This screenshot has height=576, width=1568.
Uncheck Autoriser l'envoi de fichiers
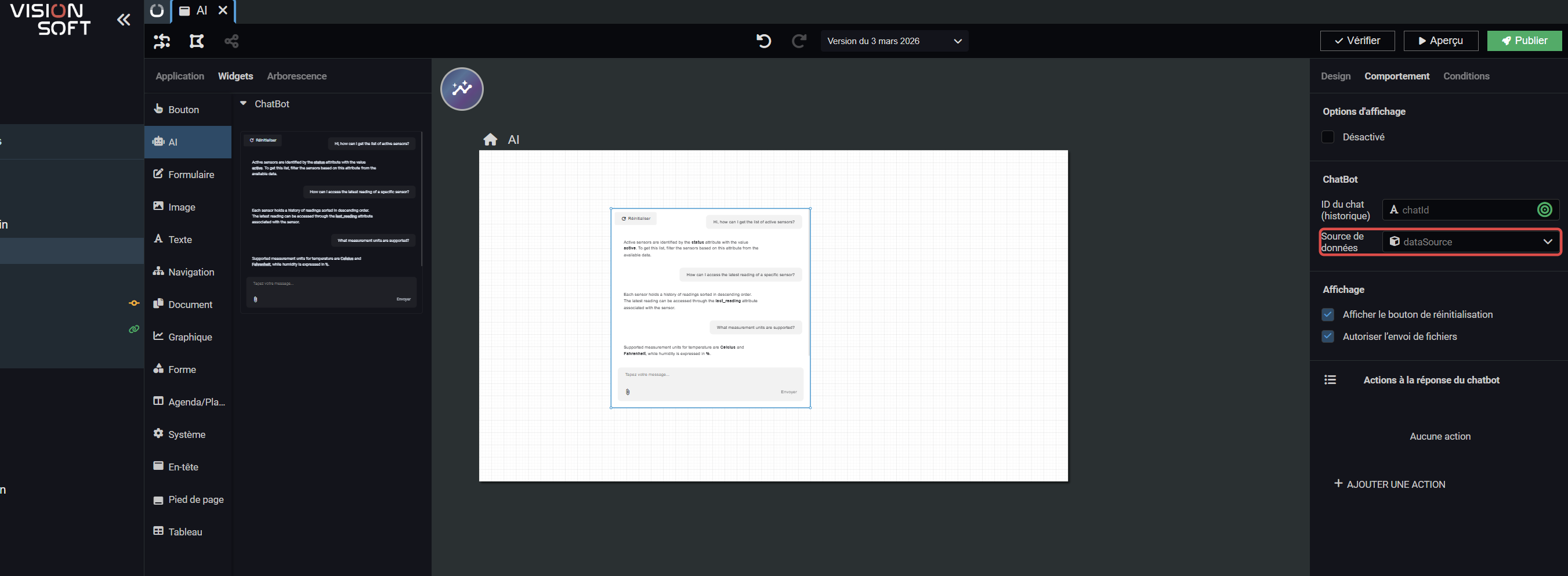click(1328, 336)
